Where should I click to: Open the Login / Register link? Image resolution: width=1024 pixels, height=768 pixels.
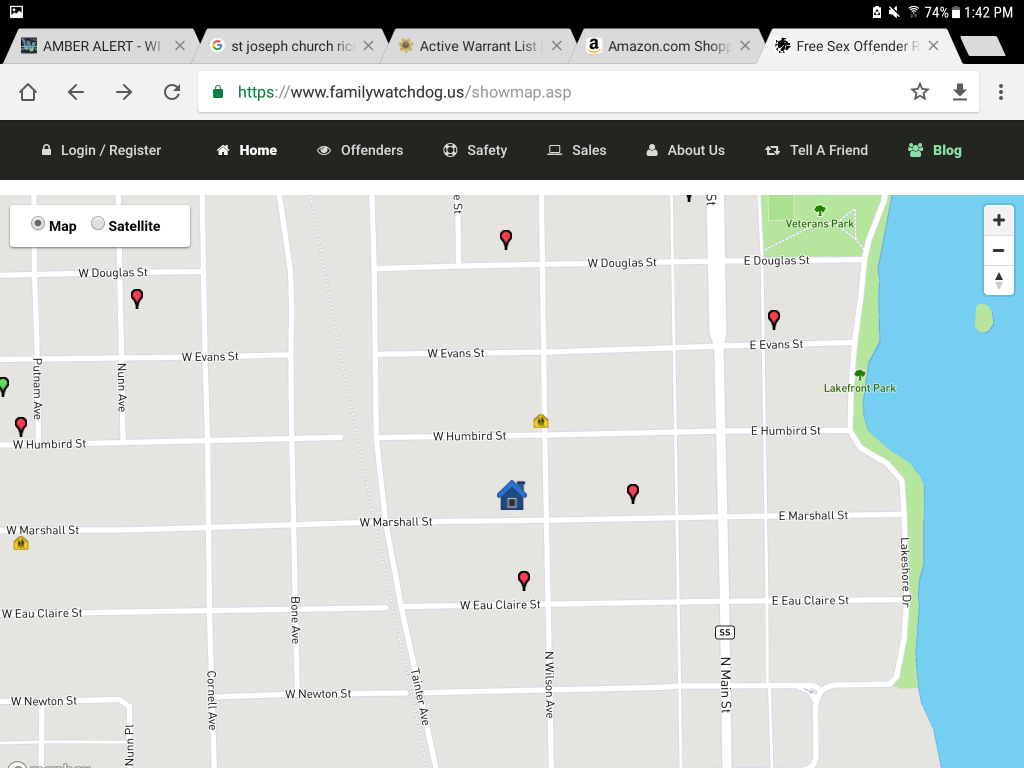pyautogui.click(x=101, y=150)
